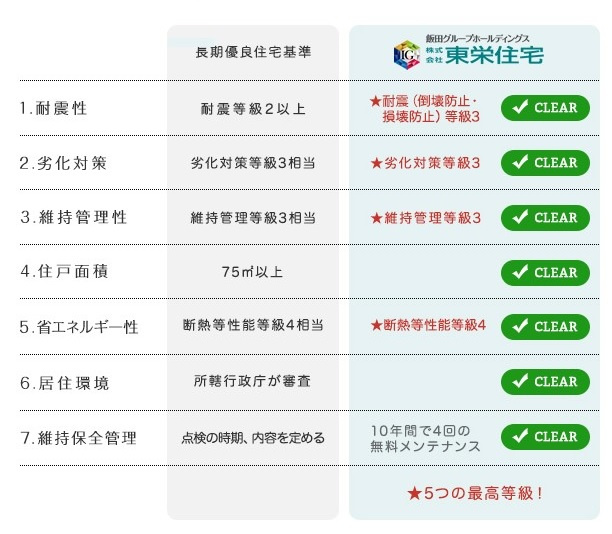Click the 10年間で4回の無料メンテナンス text
The height and width of the screenshot is (534, 612).
click(425, 438)
